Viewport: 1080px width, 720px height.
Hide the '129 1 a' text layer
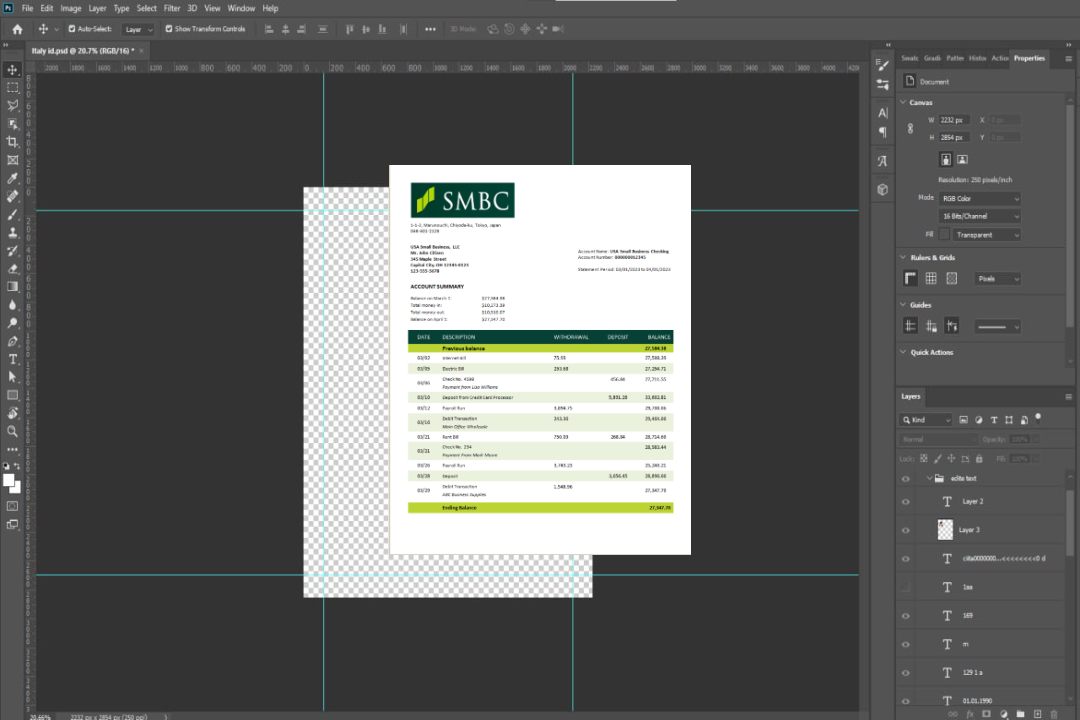click(x=906, y=673)
